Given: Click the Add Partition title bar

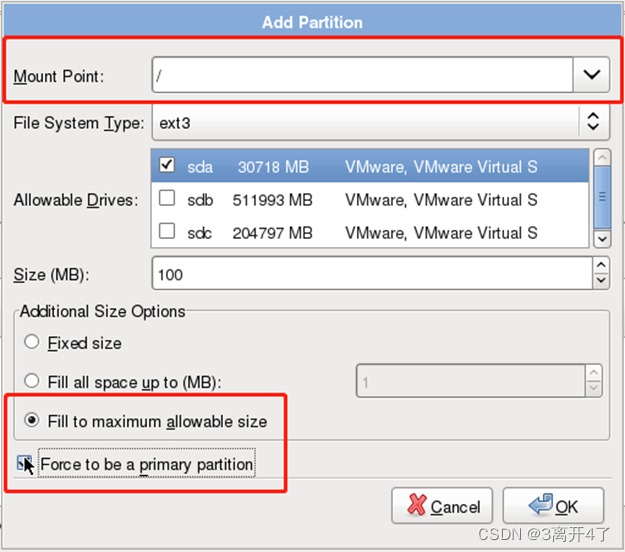Looking at the screenshot, I should (x=312, y=22).
